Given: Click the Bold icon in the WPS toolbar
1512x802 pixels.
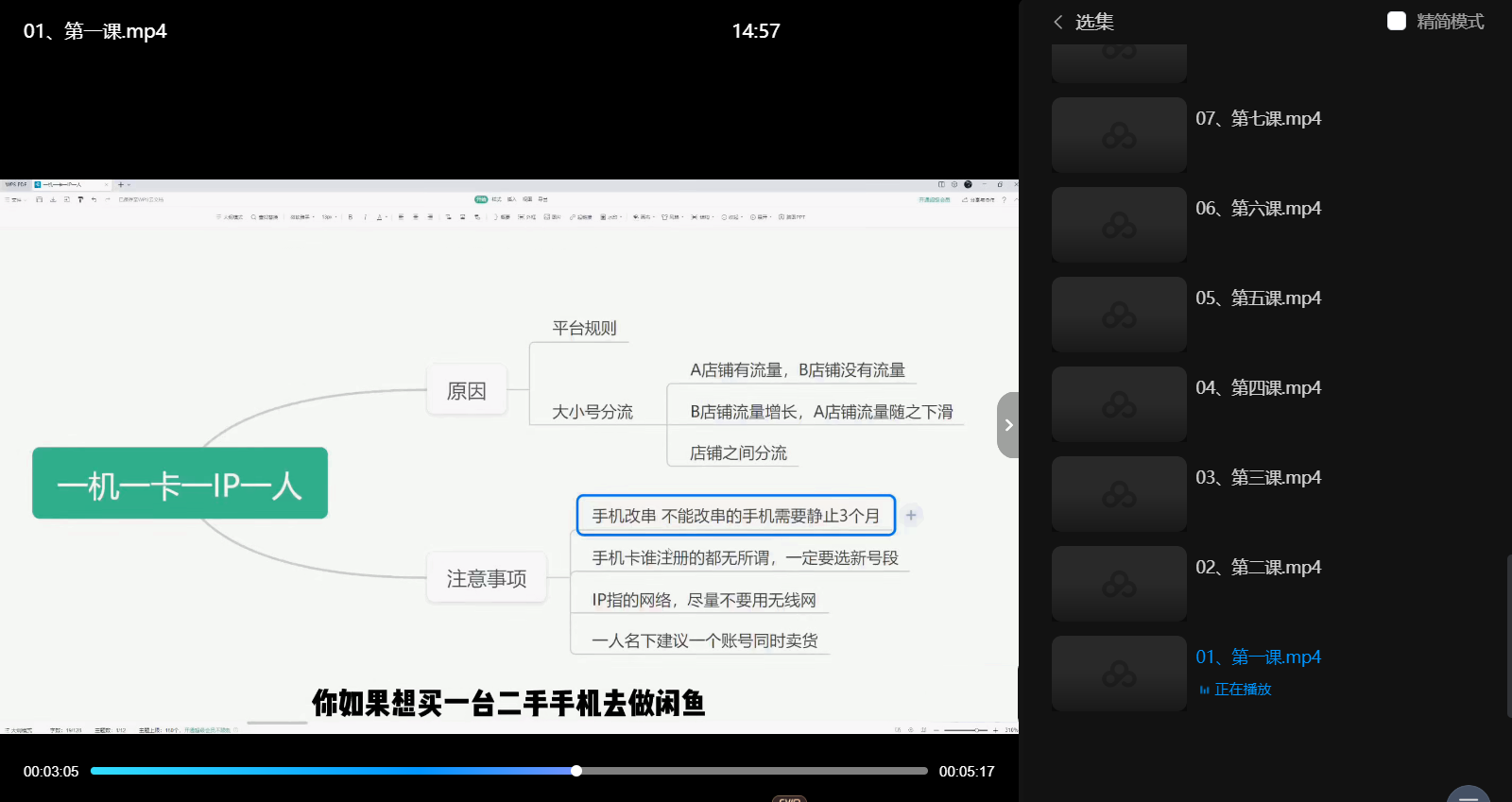Looking at the screenshot, I should (x=351, y=217).
